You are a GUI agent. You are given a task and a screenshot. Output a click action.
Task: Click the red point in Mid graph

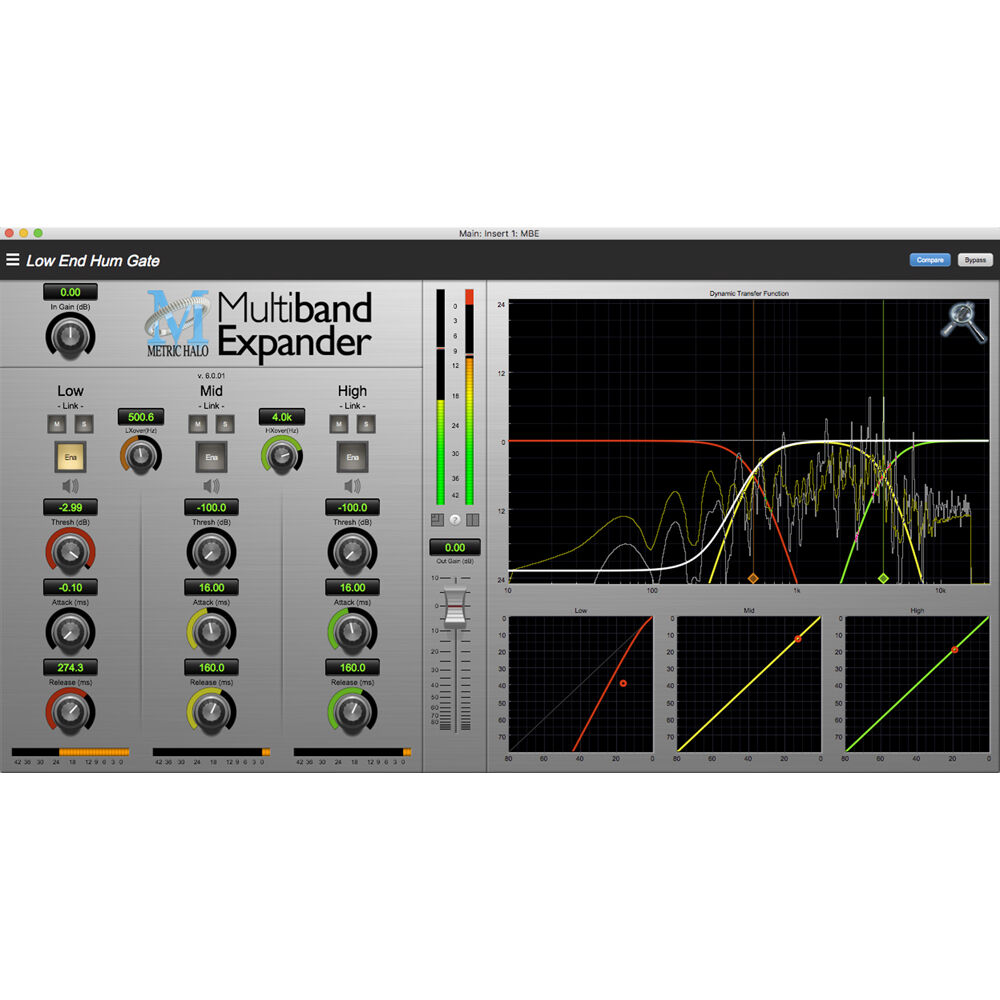(798, 638)
